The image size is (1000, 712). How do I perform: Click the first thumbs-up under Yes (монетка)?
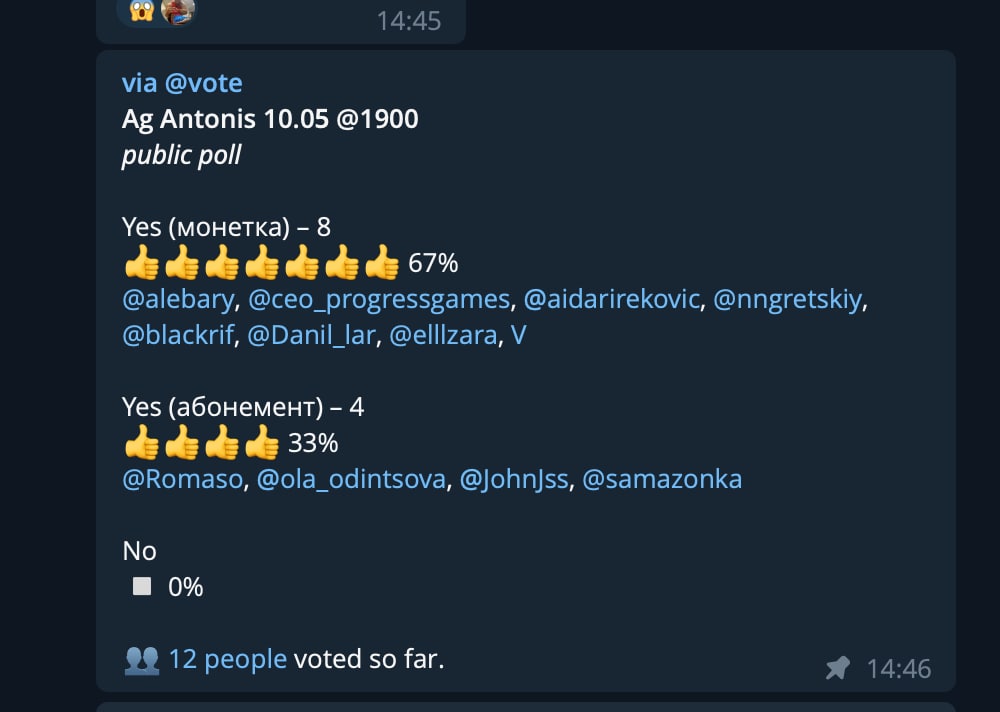click(x=141, y=265)
